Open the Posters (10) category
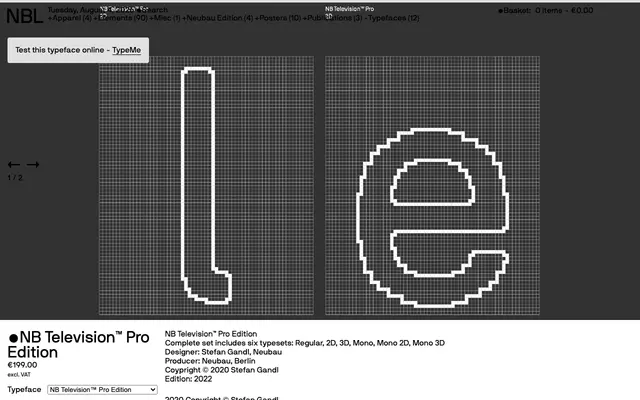Viewport: 640px width, 400px height. pos(278,18)
